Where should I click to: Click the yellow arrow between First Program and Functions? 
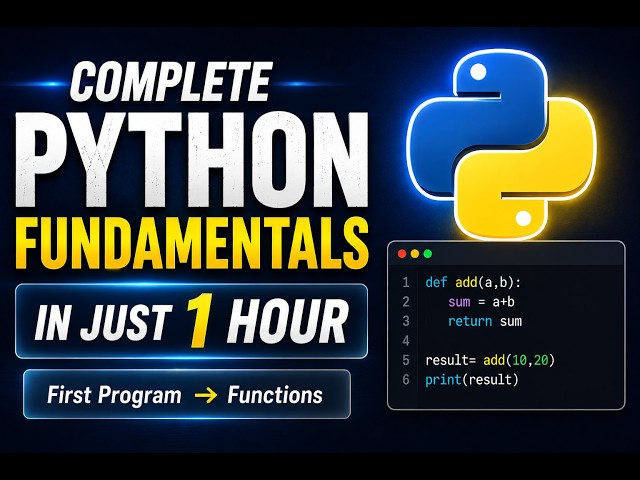coord(206,395)
